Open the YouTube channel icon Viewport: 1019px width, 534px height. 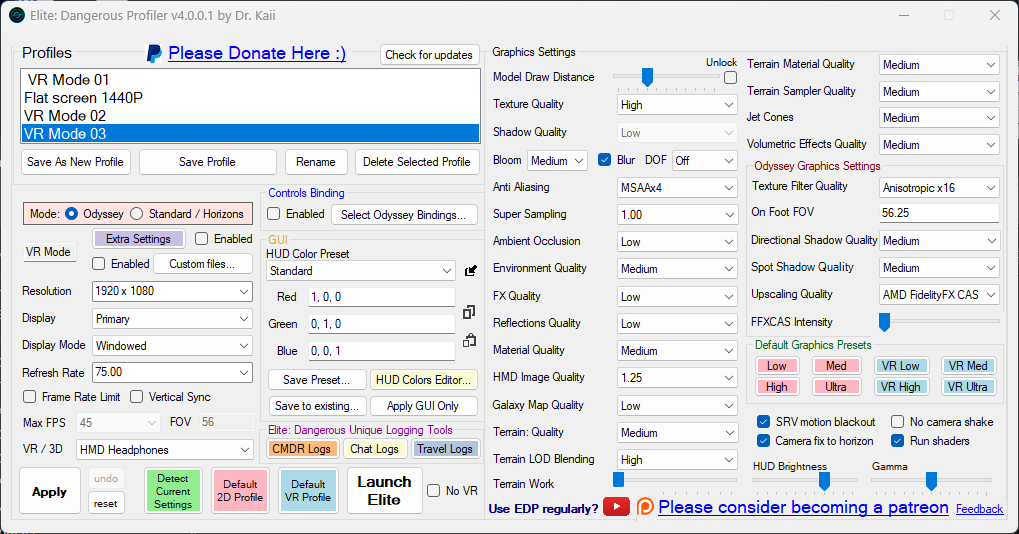point(616,507)
